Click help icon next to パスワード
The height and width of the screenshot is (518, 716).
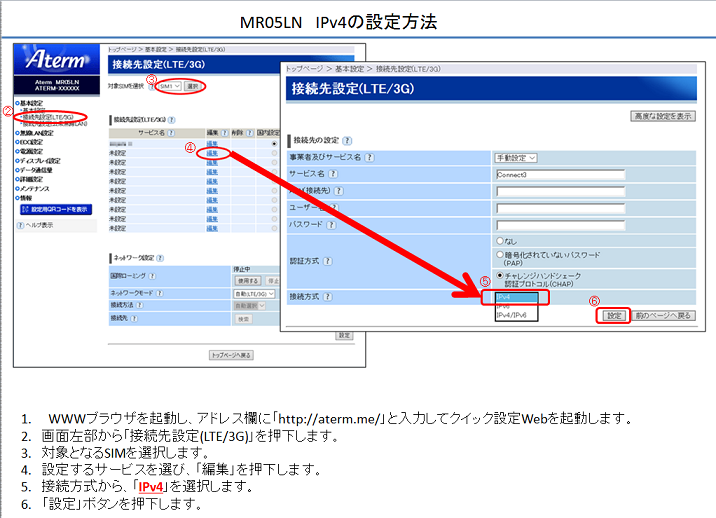[332, 225]
